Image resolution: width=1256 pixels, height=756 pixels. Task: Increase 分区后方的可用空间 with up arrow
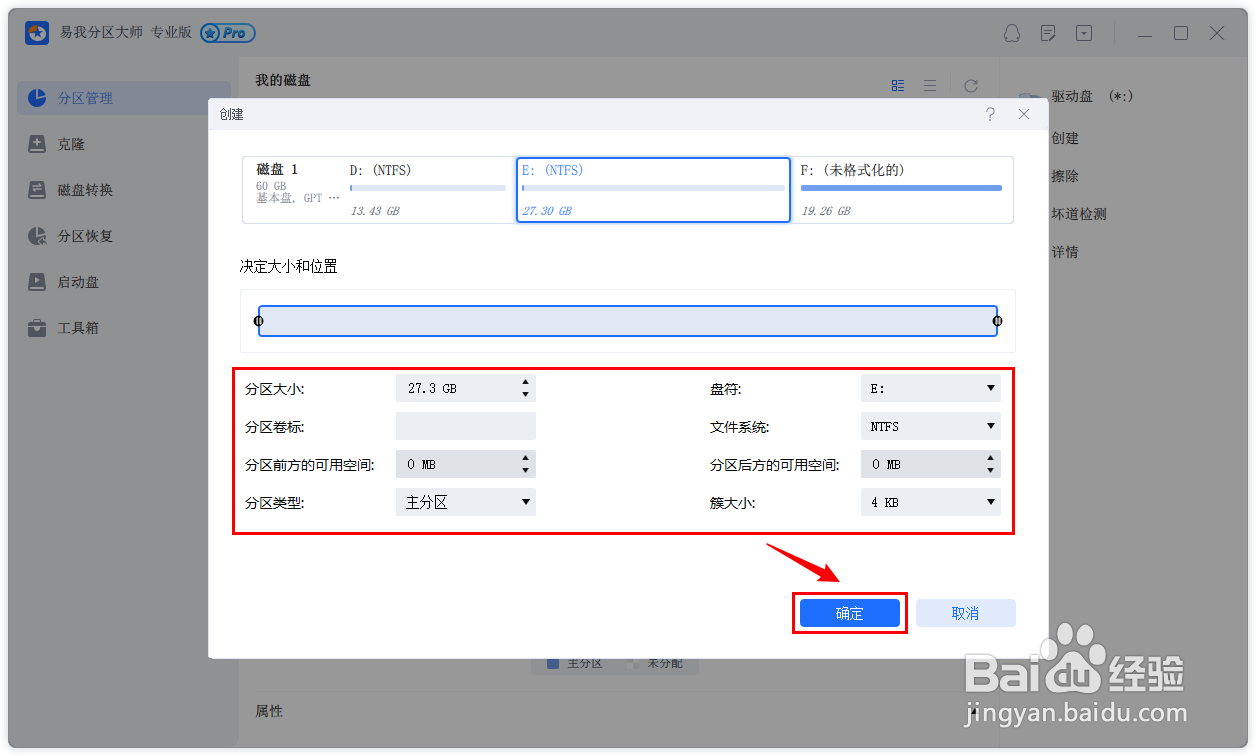point(991,458)
